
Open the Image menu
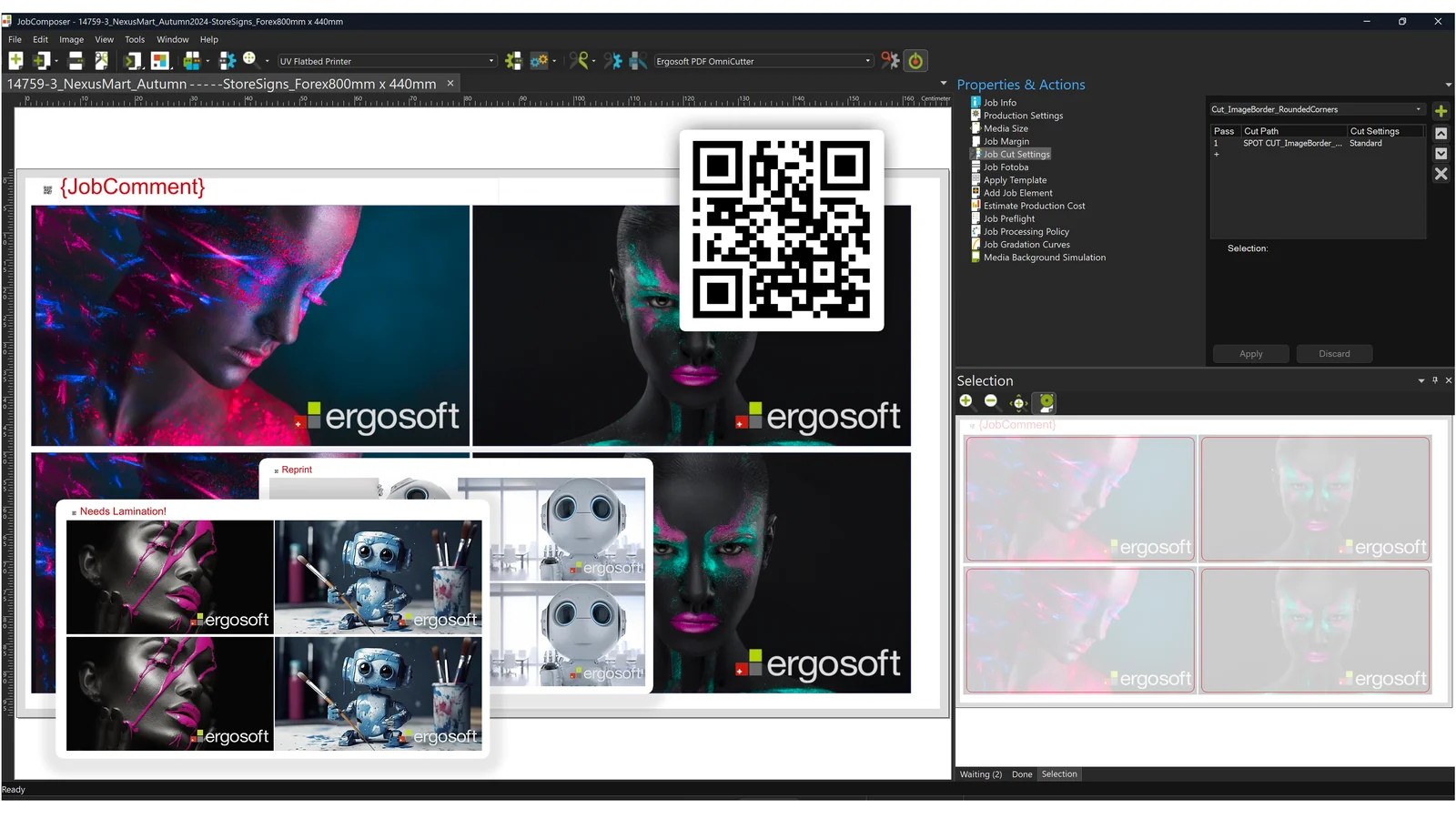point(71,39)
